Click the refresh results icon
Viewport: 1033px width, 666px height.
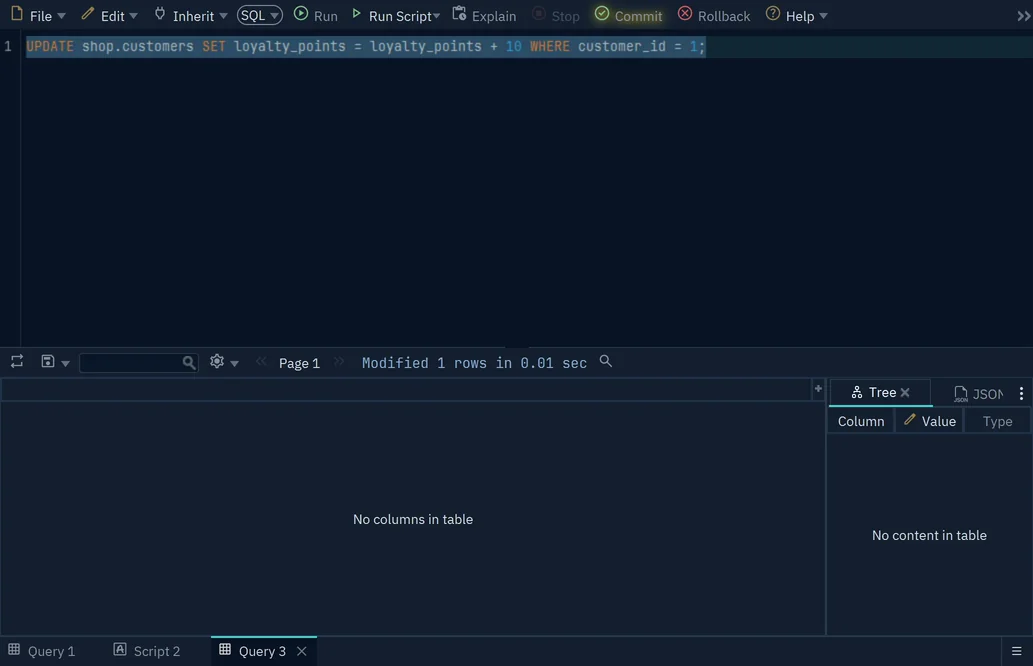[17, 361]
